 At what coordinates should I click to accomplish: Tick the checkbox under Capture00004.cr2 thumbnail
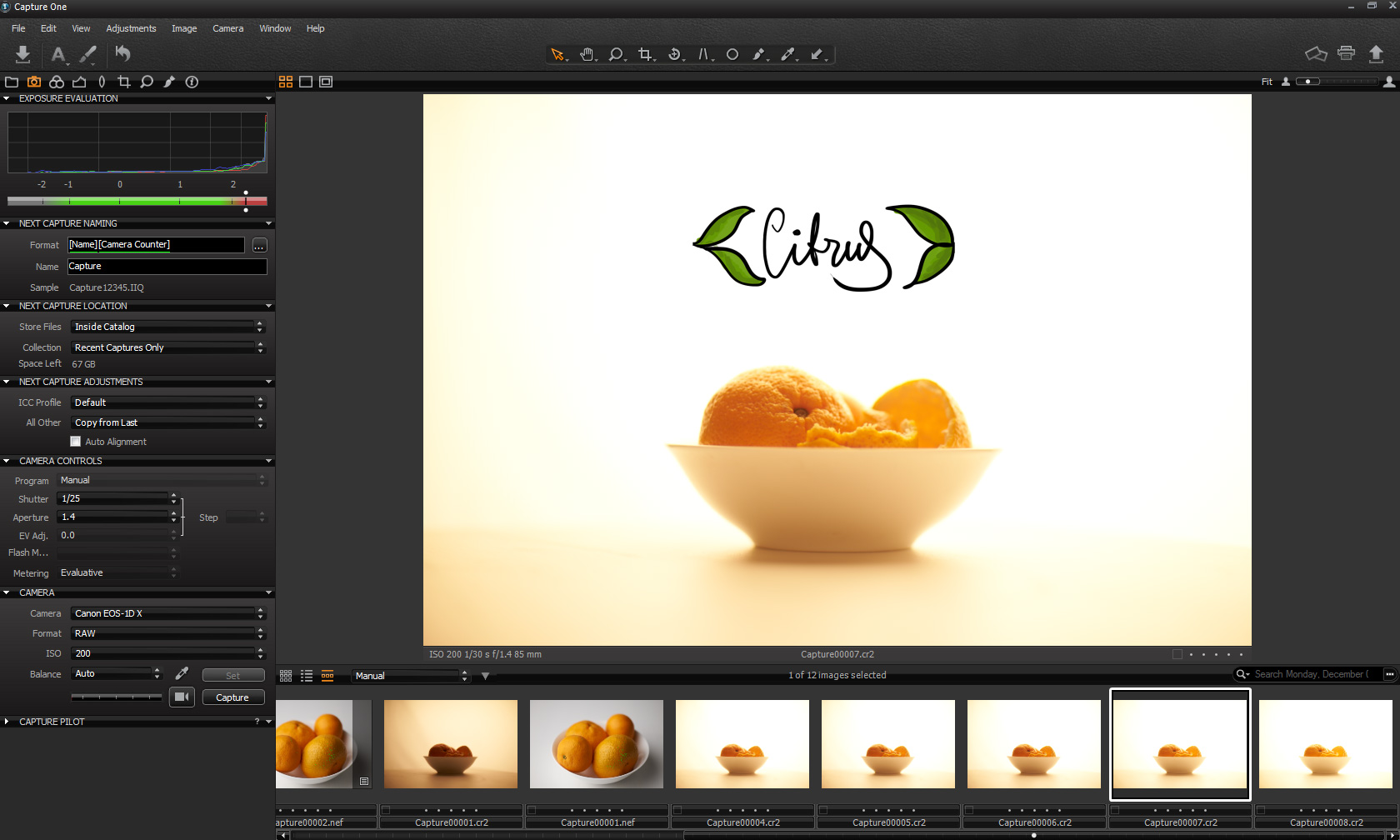pos(677,810)
